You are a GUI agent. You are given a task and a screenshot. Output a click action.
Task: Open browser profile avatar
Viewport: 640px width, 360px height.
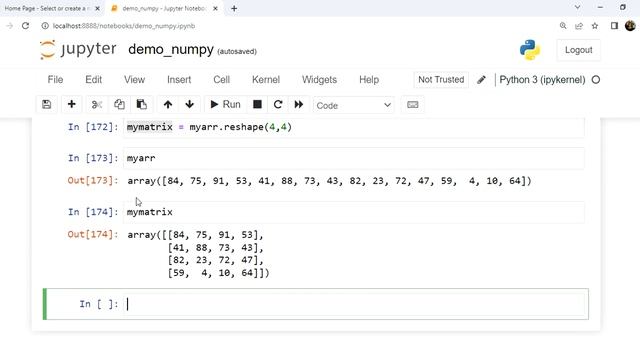630,26
